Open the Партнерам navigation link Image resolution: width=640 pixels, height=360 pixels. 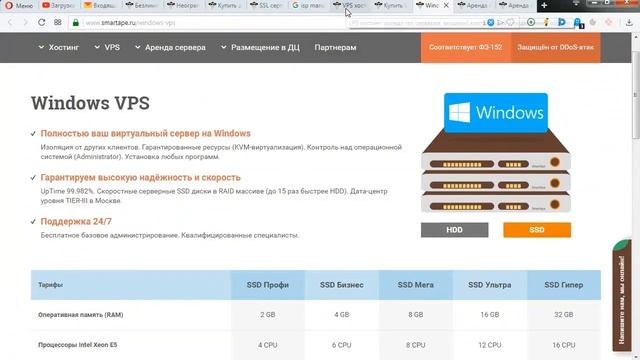click(x=335, y=47)
